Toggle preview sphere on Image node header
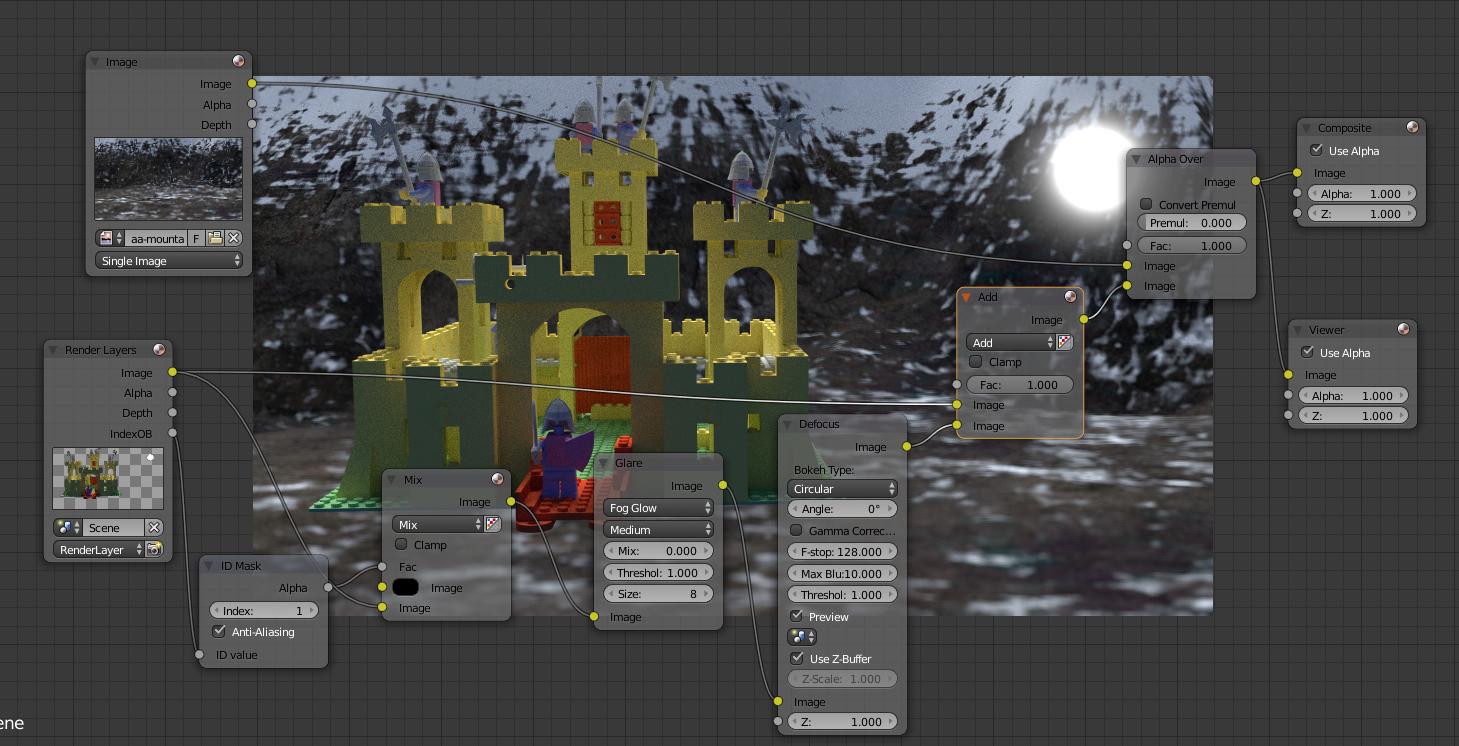 tap(239, 62)
